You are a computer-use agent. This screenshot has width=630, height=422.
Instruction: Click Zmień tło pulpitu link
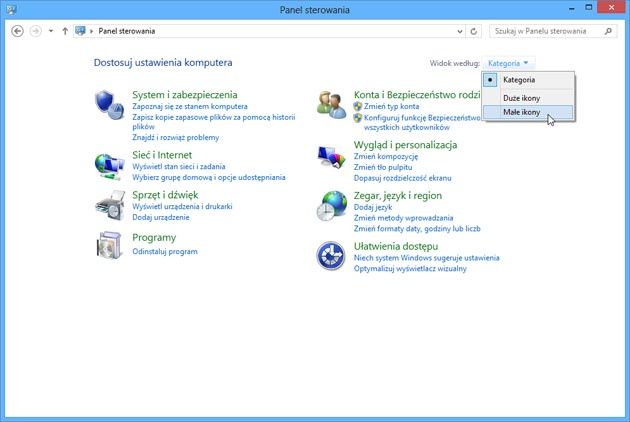pos(383,167)
